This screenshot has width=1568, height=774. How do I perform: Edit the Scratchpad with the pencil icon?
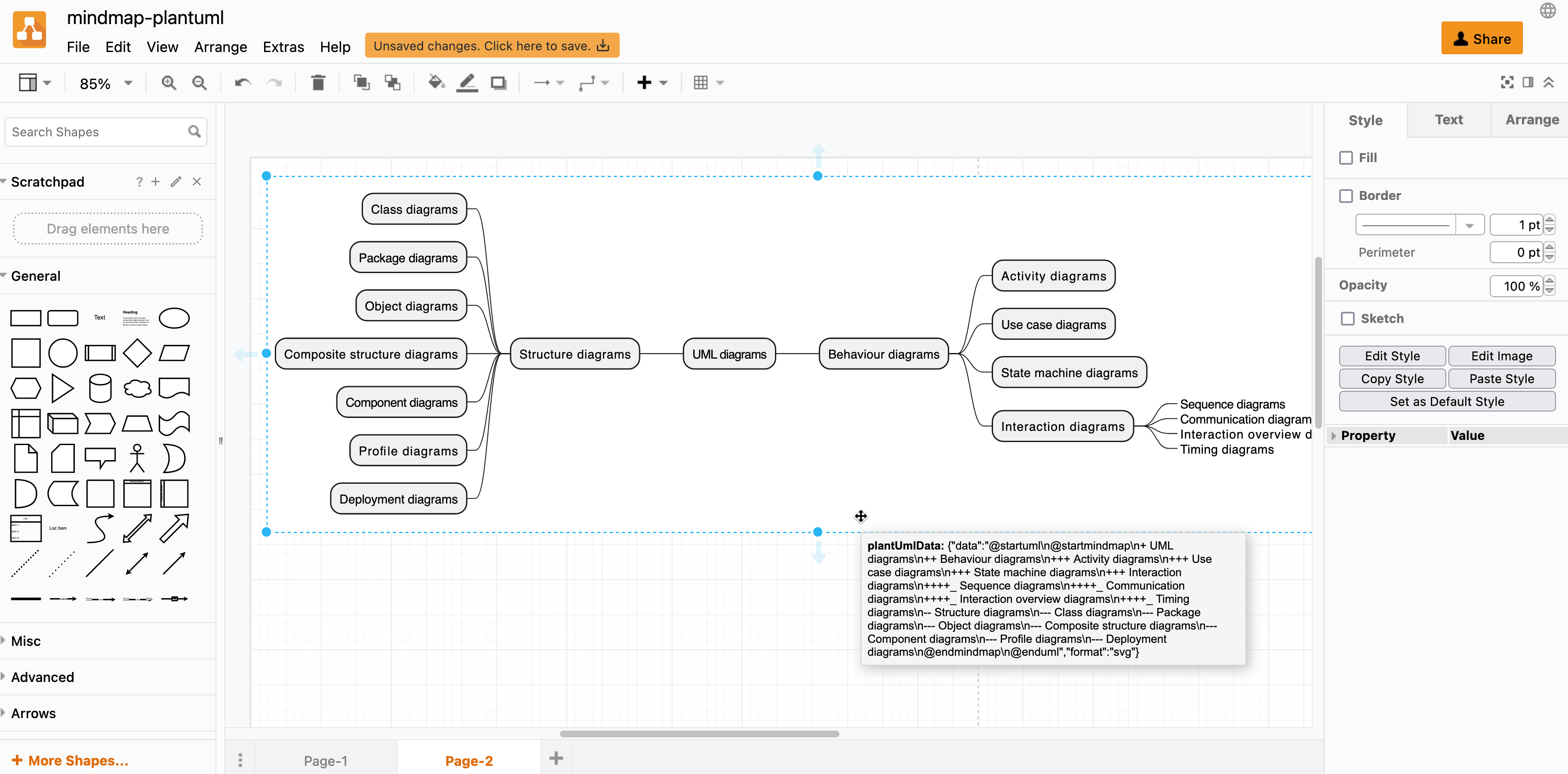point(176,181)
